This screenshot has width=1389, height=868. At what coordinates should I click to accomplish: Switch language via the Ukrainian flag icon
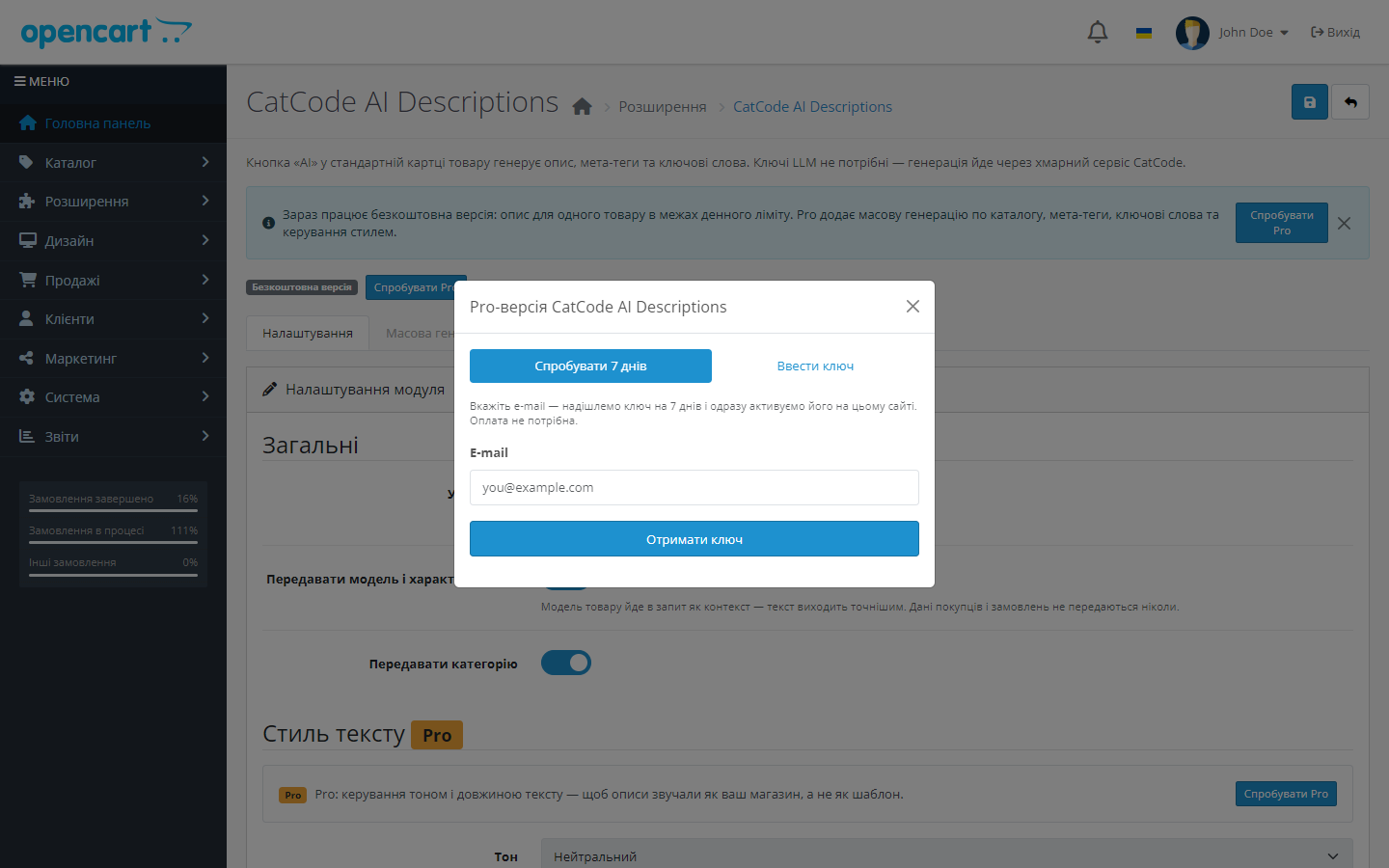(x=1144, y=33)
